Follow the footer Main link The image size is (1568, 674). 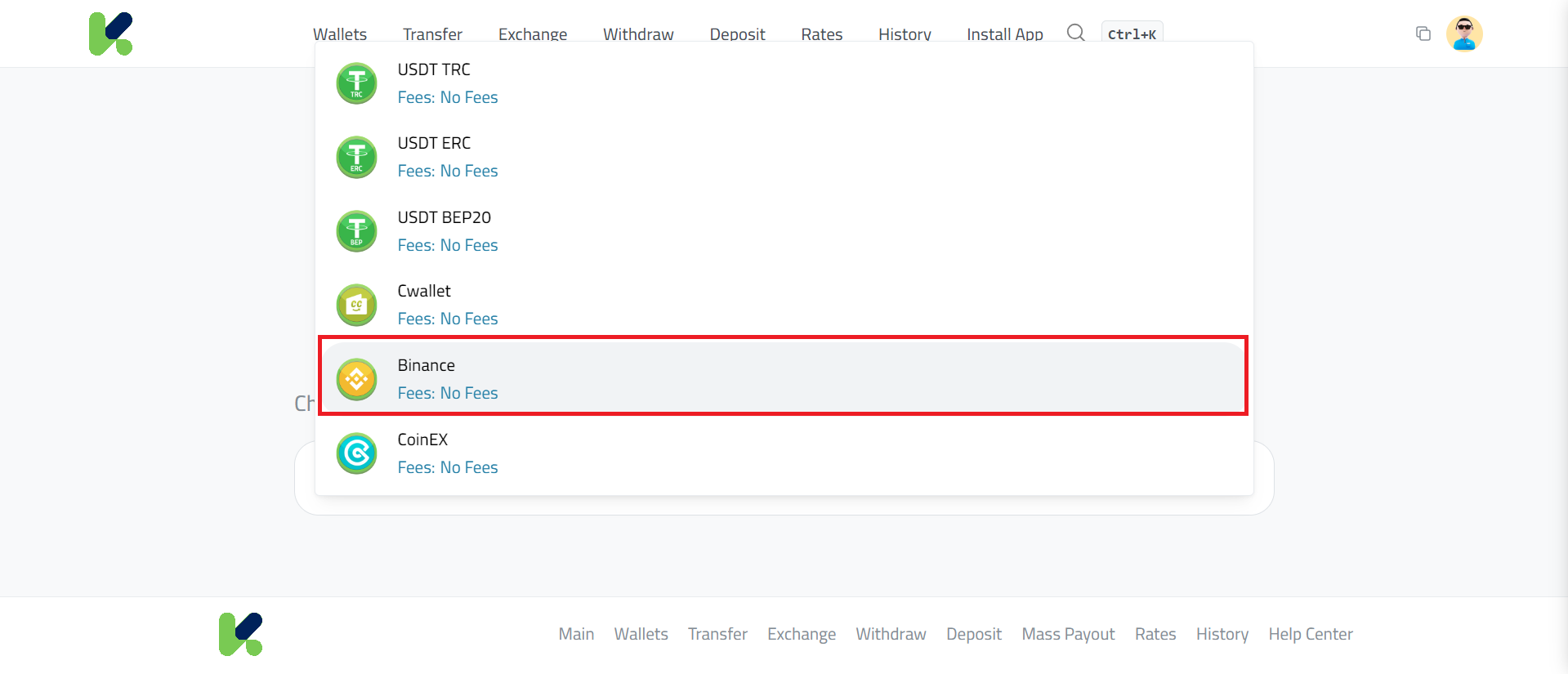576,634
